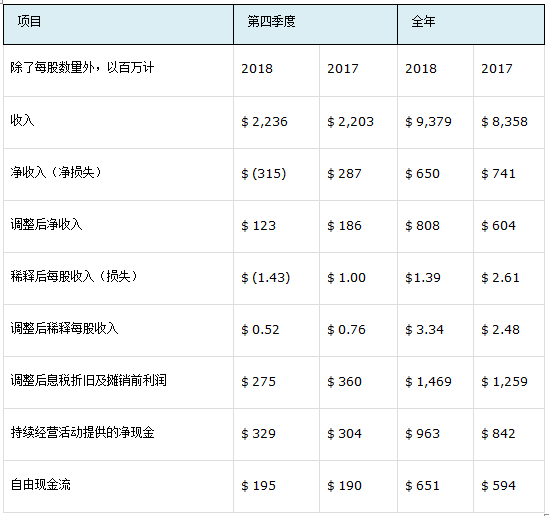Select the value $ 3.34 cell
Image resolution: width=549 pixels, height=516 pixels.
[x=424, y=330]
